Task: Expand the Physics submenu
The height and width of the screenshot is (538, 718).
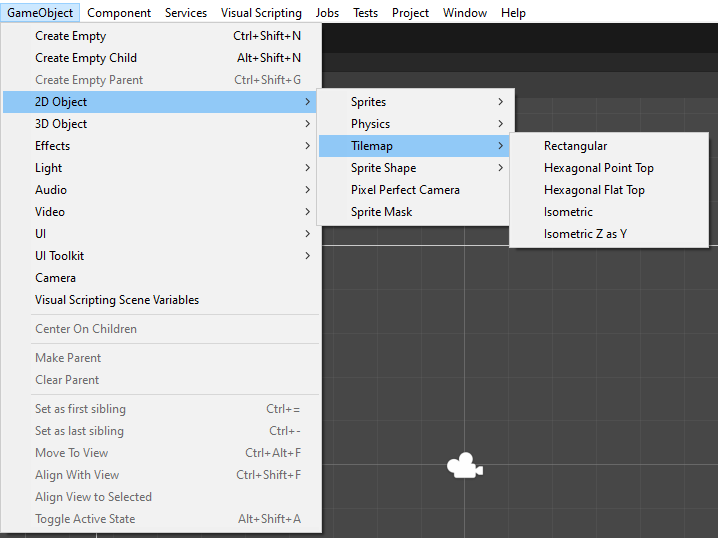Action: pos(416,124)
